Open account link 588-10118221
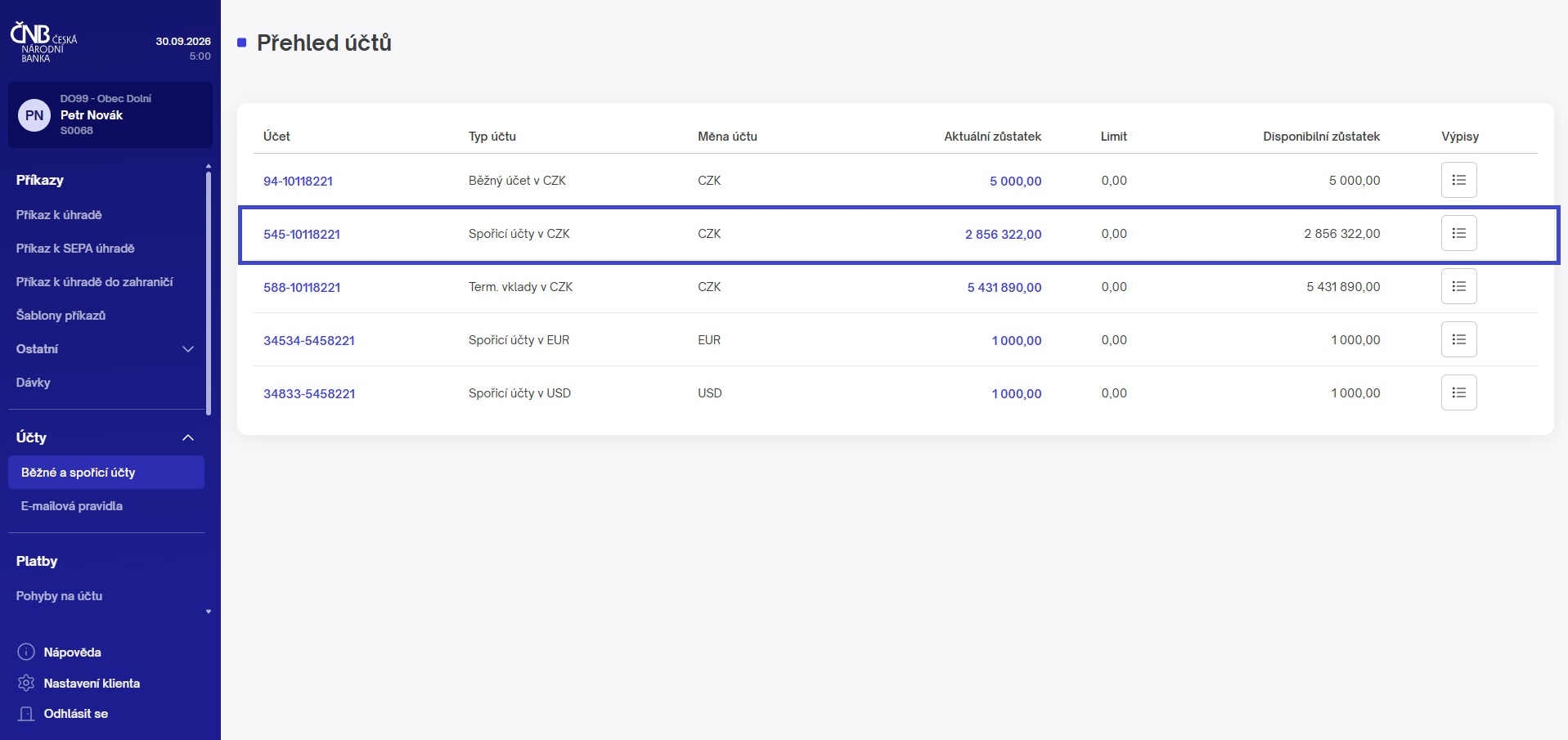The width and height of the screenshot is (1568, 740). point(302,287)
